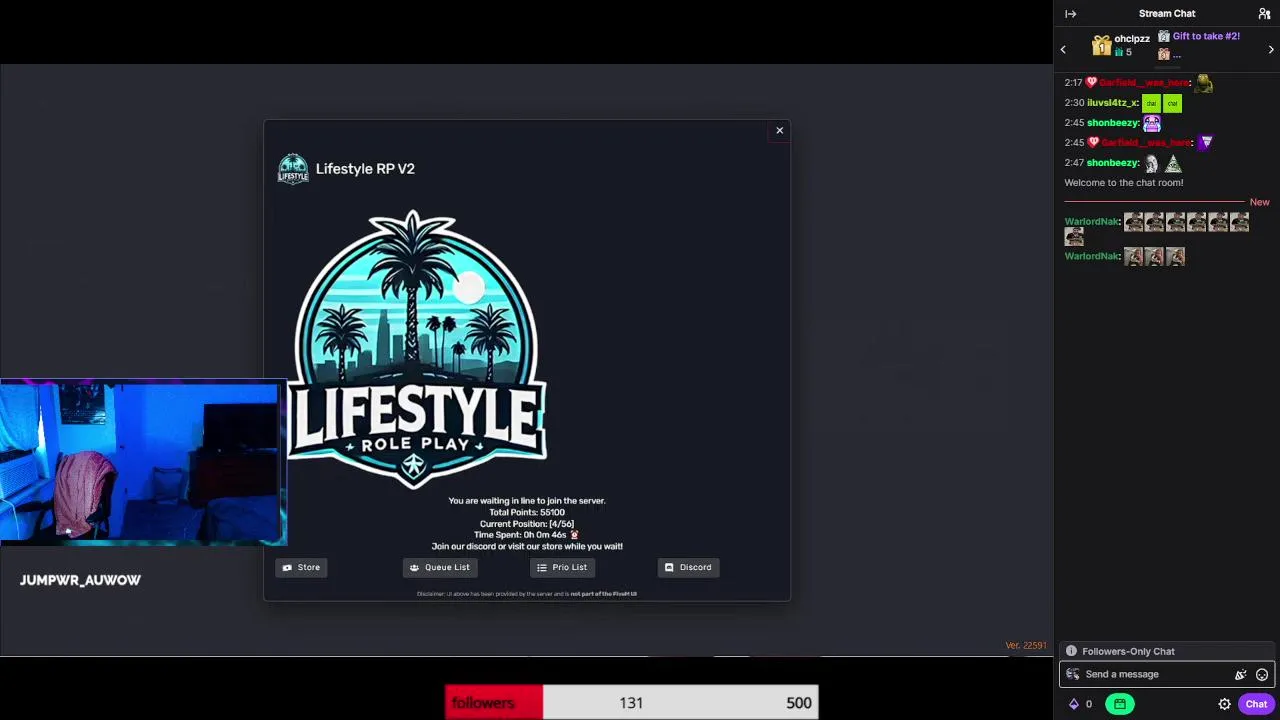Click the 'Ver. 22591' version text
Viewport: 1280px width, 720px height.
pyautogui.click(x=1026, y=646)
